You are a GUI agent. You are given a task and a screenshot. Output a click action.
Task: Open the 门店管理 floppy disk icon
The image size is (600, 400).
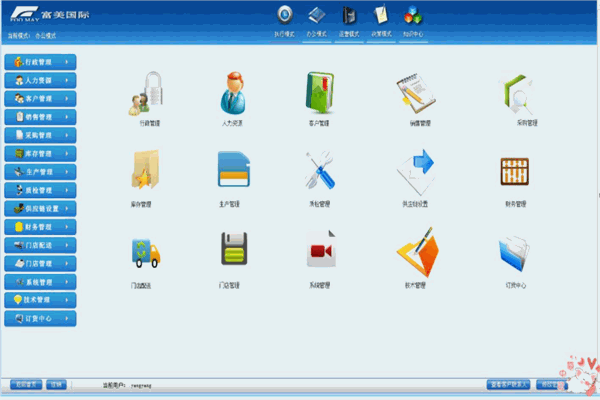(x=234, y=248)
